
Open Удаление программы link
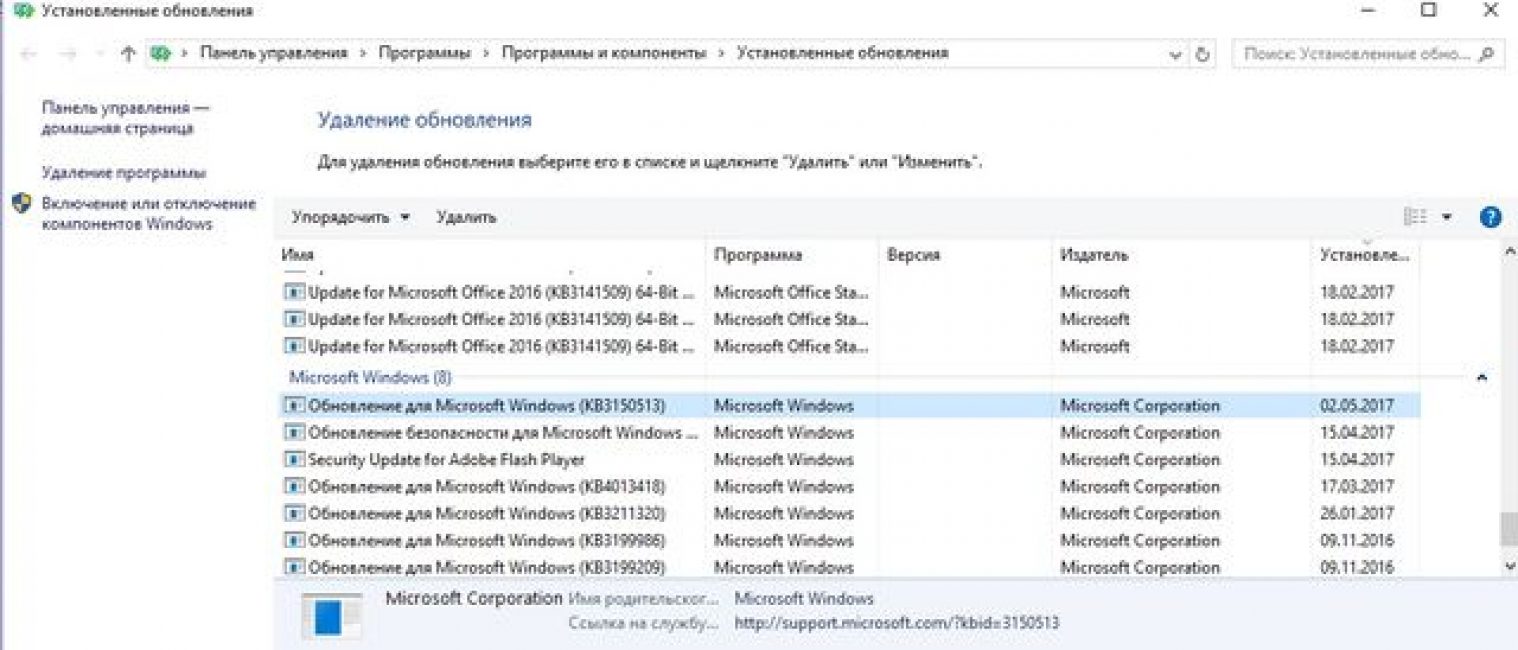(x=124, y=173)
